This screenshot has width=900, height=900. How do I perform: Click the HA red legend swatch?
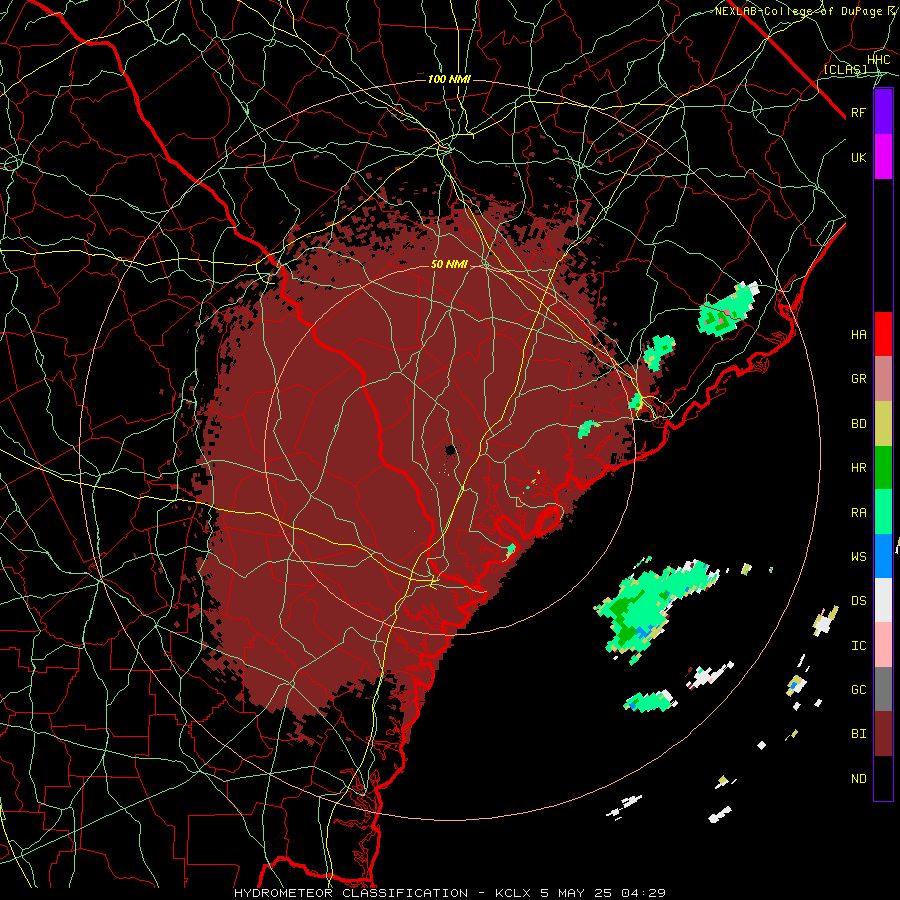click(883, 334)
